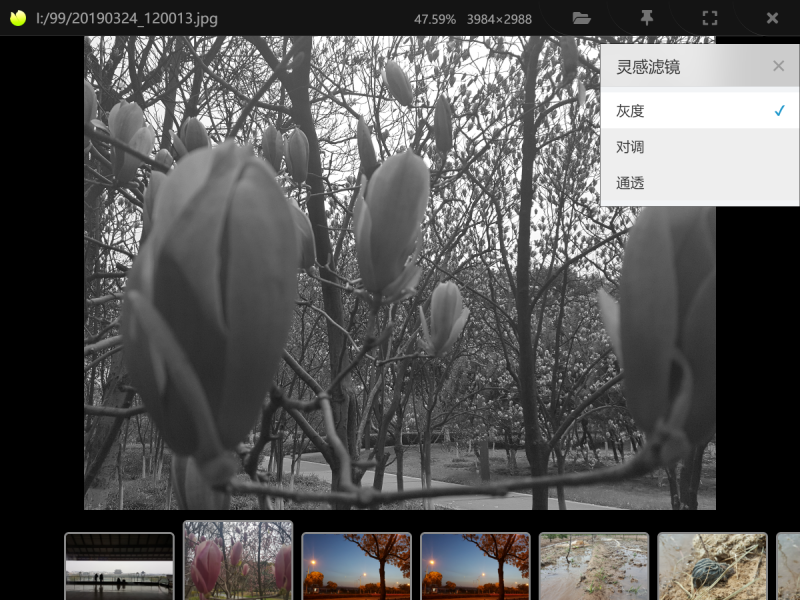Click the grayscale magnolia main image
The height and width of the screenshot is (600, 800).
399,272
